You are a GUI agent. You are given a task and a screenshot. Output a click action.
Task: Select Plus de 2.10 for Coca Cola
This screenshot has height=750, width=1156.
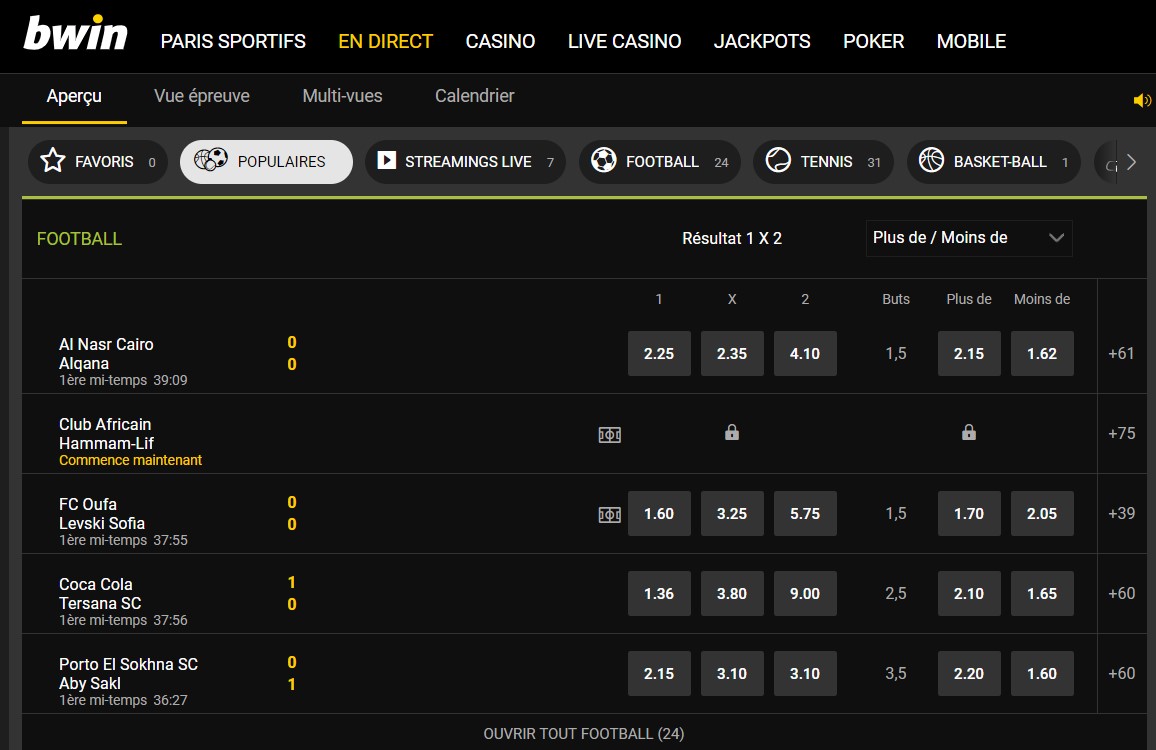(969, 594)
